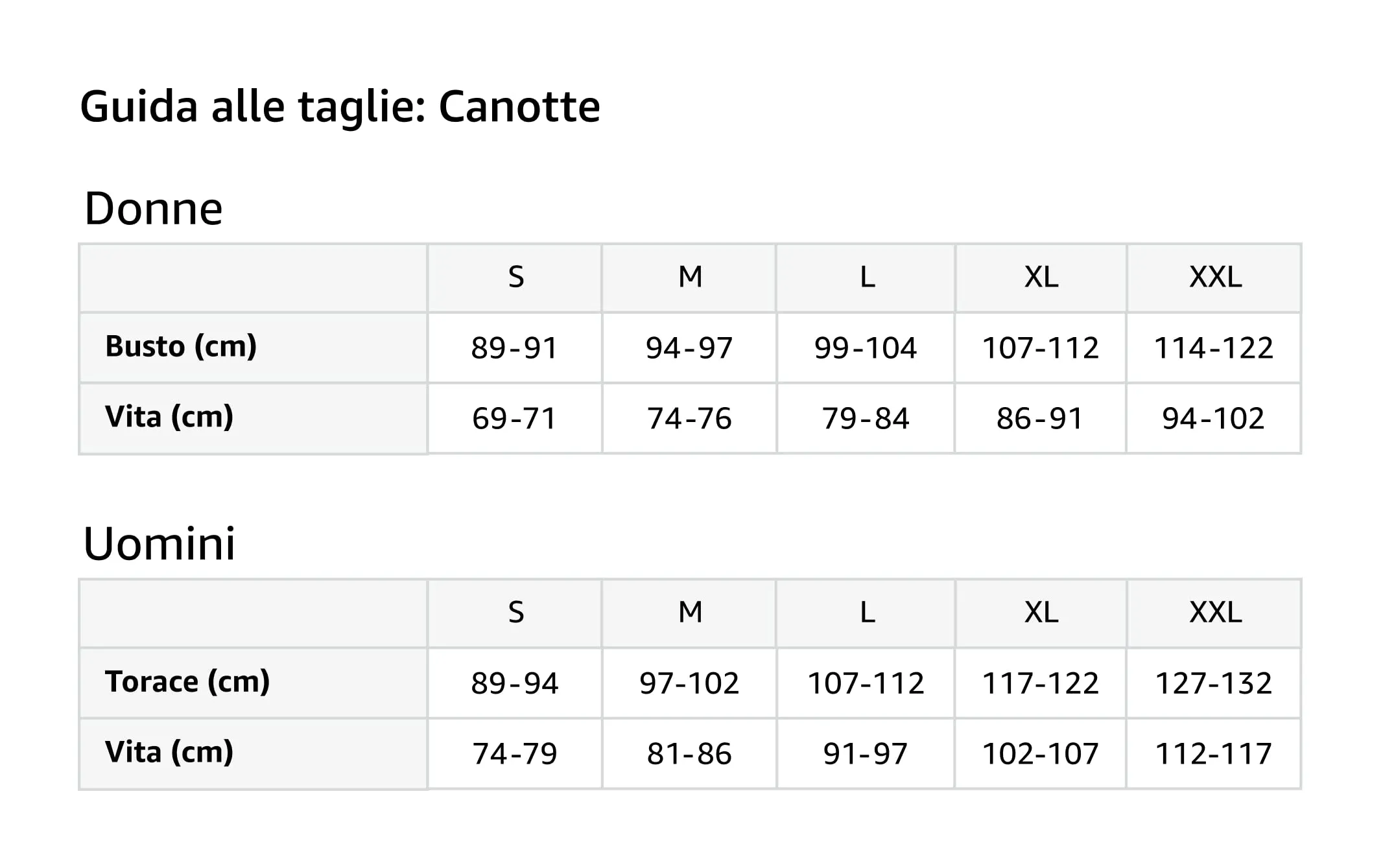Click the 94-97 bust measurement cell

689,348
